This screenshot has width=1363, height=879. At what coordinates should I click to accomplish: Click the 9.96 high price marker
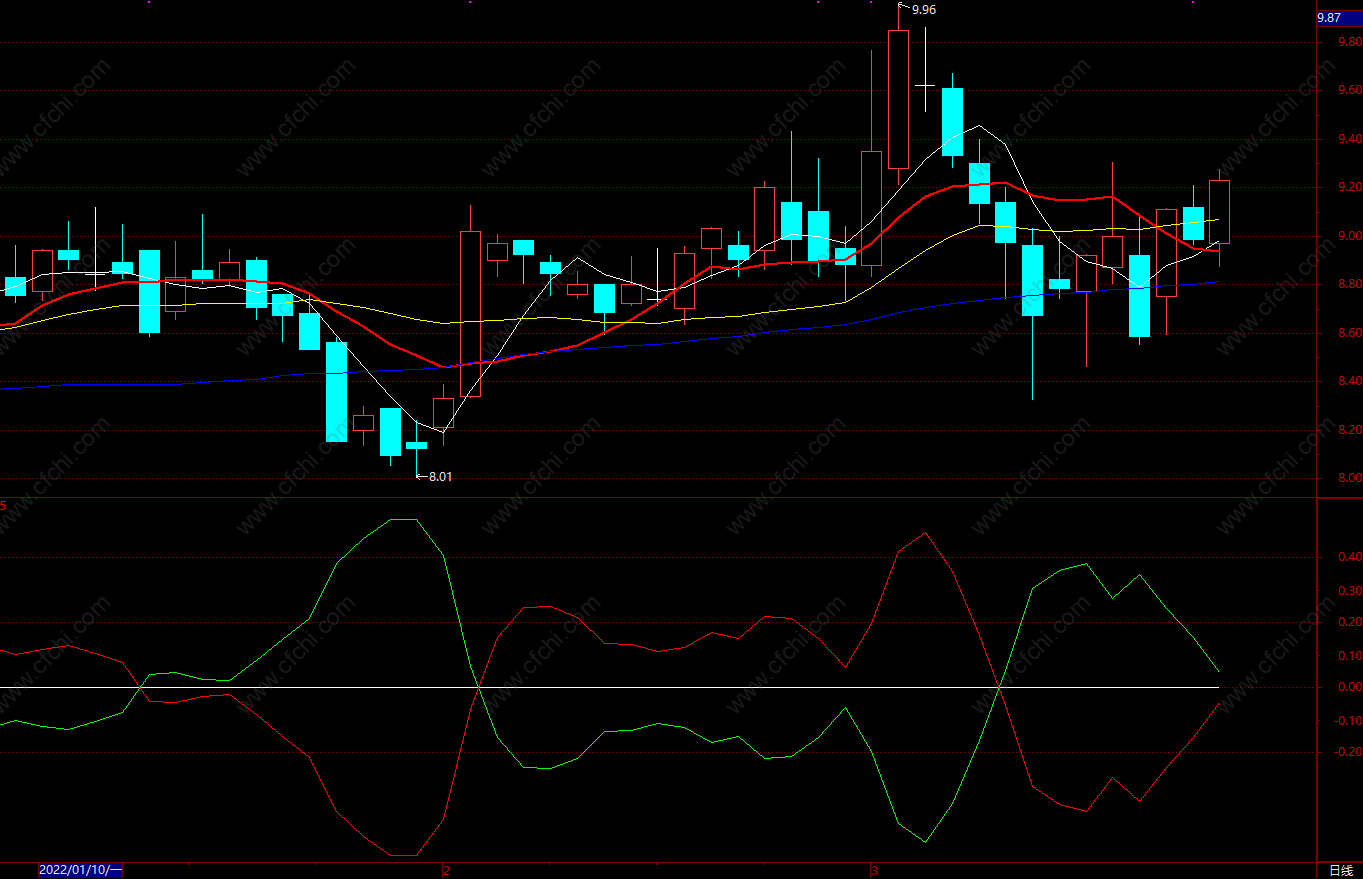[924, 9]
